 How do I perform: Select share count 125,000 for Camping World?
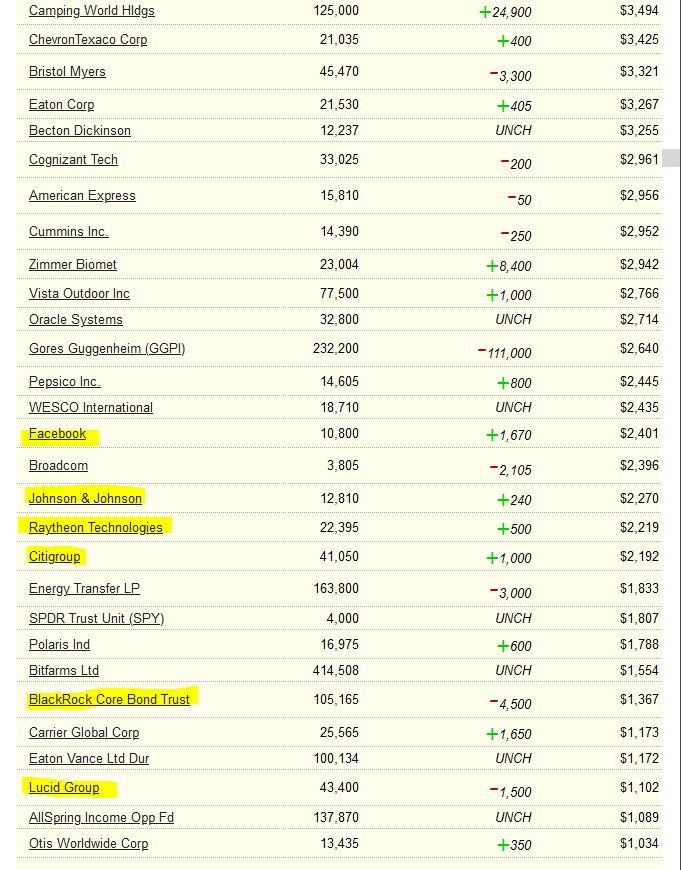coord(336,11)
